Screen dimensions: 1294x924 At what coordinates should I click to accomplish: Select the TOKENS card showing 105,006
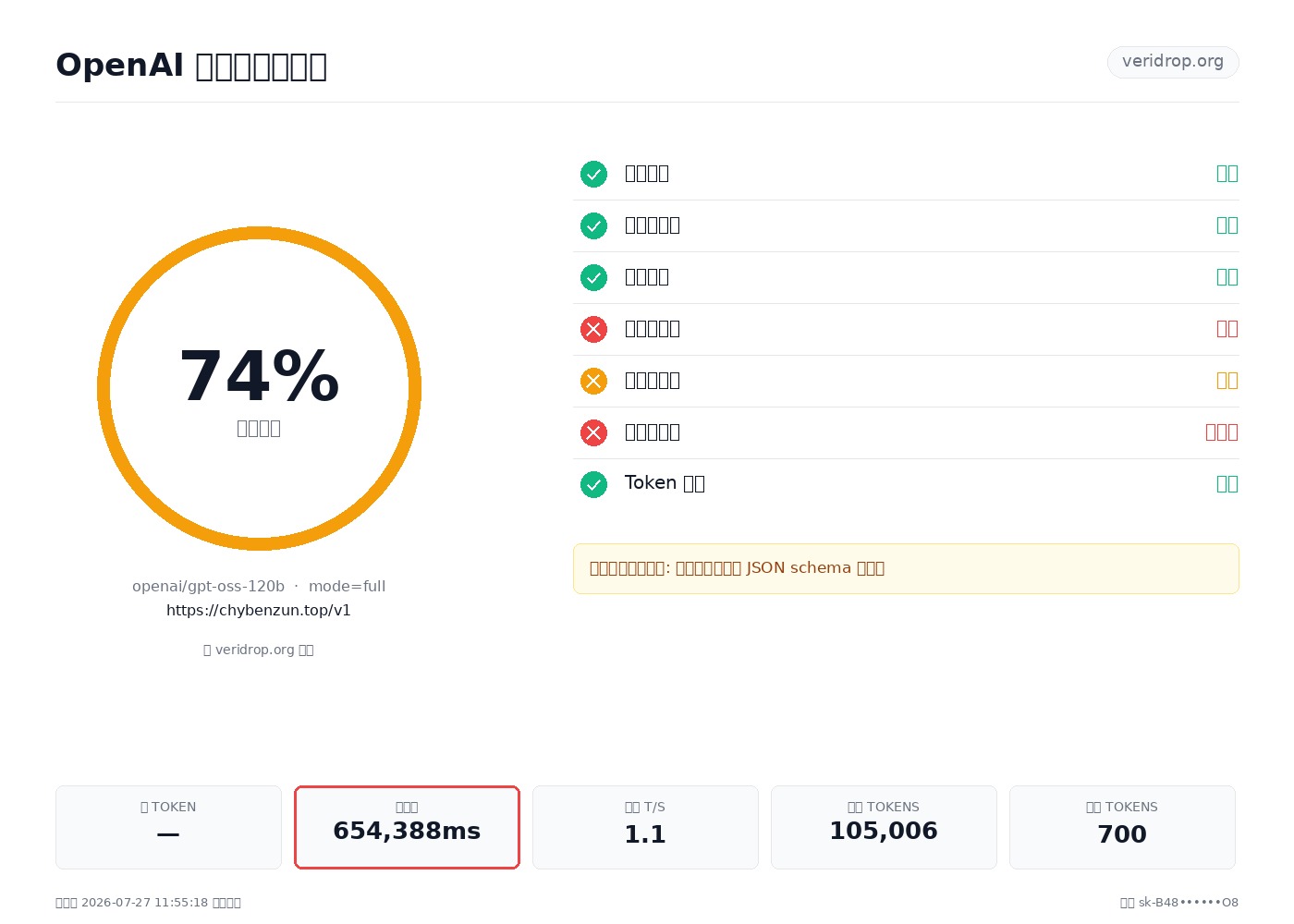coord(884,827)
